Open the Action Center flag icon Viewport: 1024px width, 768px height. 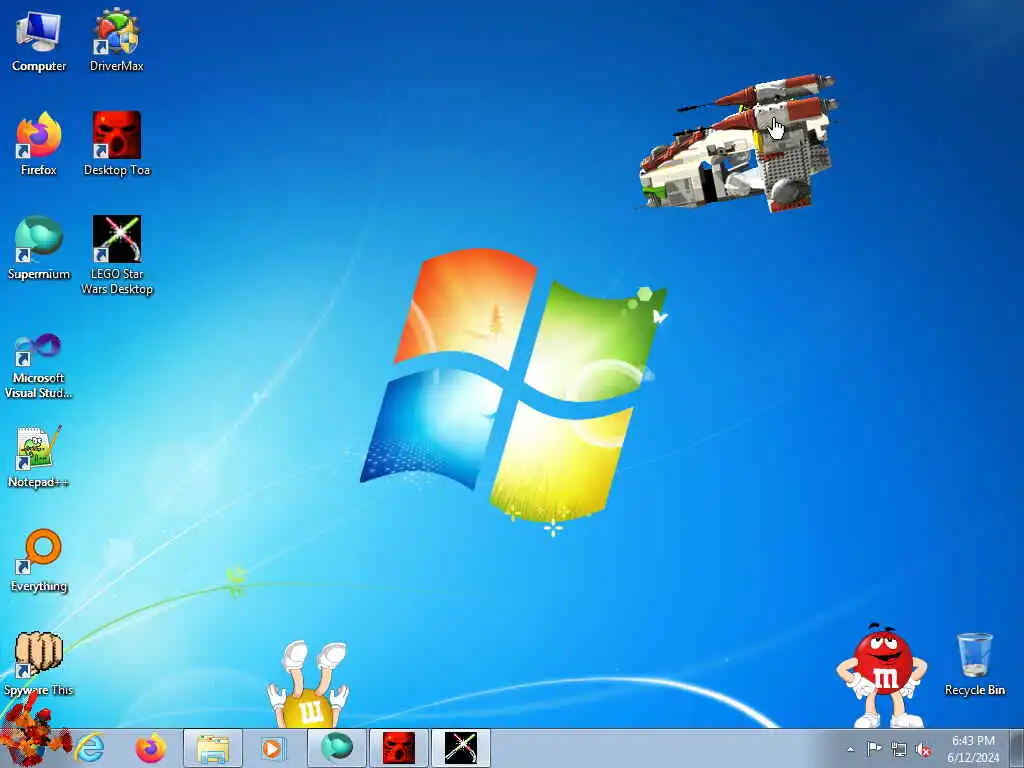click(874, 748)
